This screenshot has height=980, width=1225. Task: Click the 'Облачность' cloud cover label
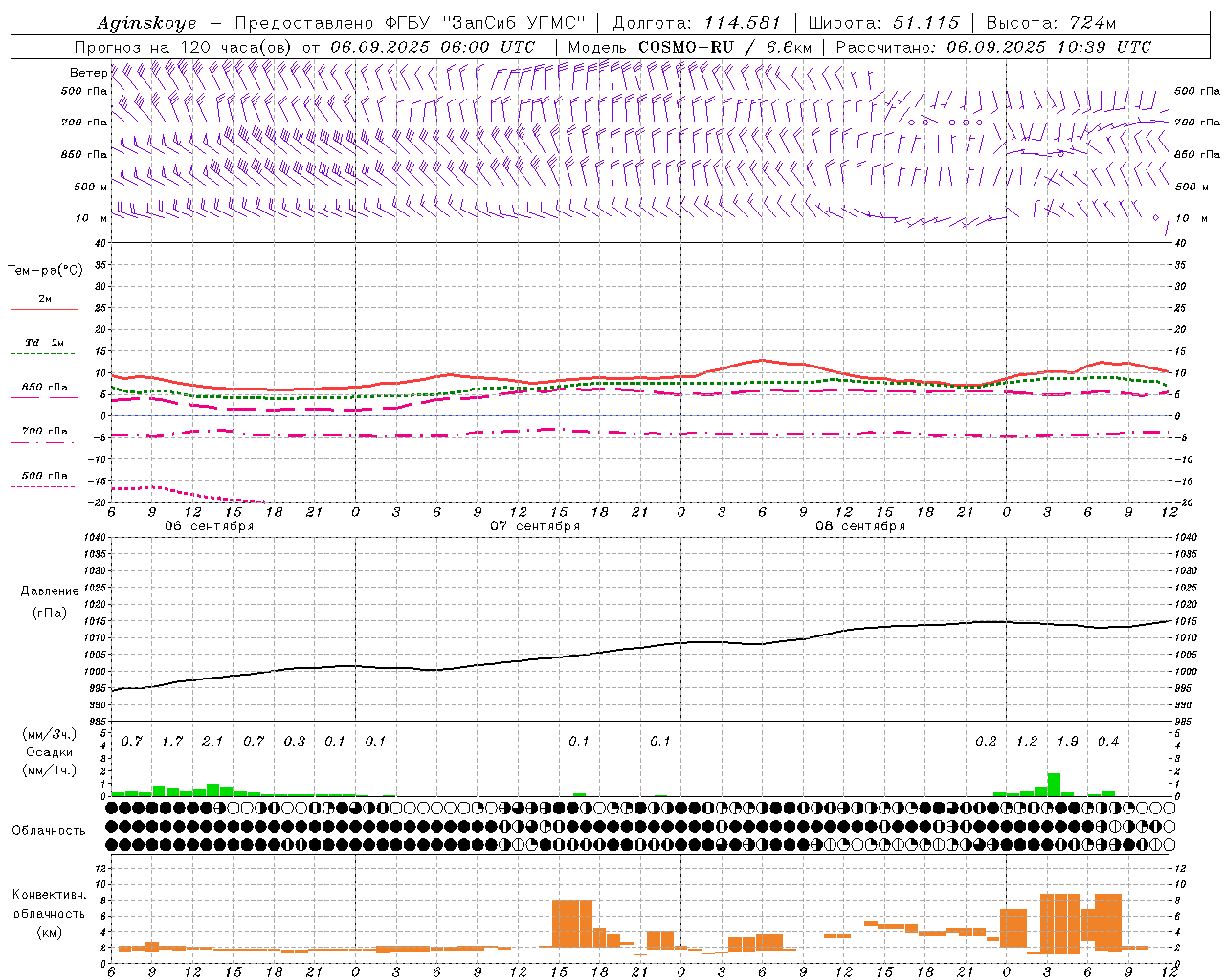[x=49, y=831]
